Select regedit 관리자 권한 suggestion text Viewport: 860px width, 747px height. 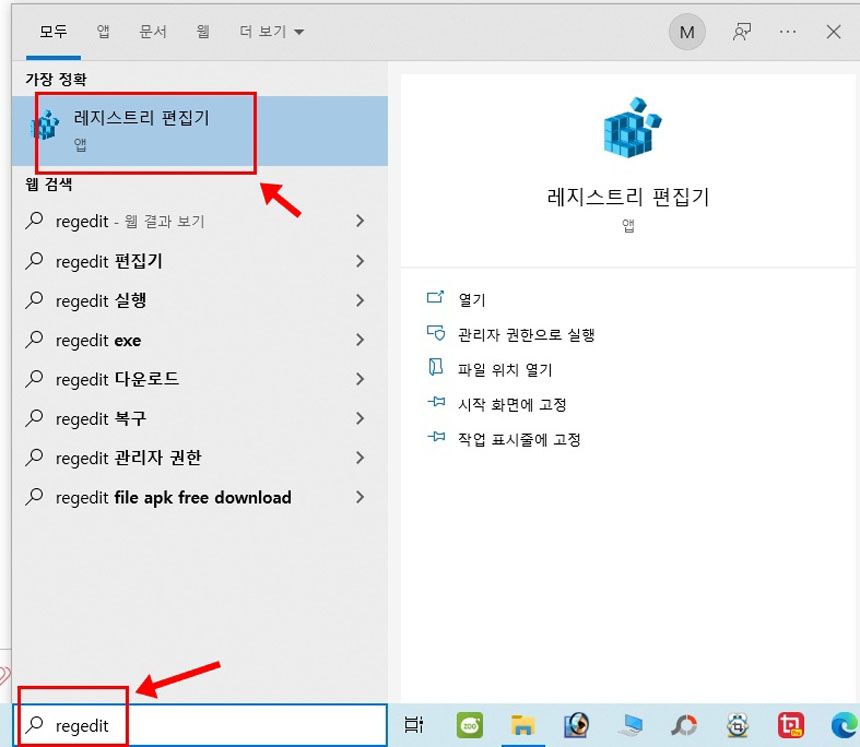coord(129,458)
